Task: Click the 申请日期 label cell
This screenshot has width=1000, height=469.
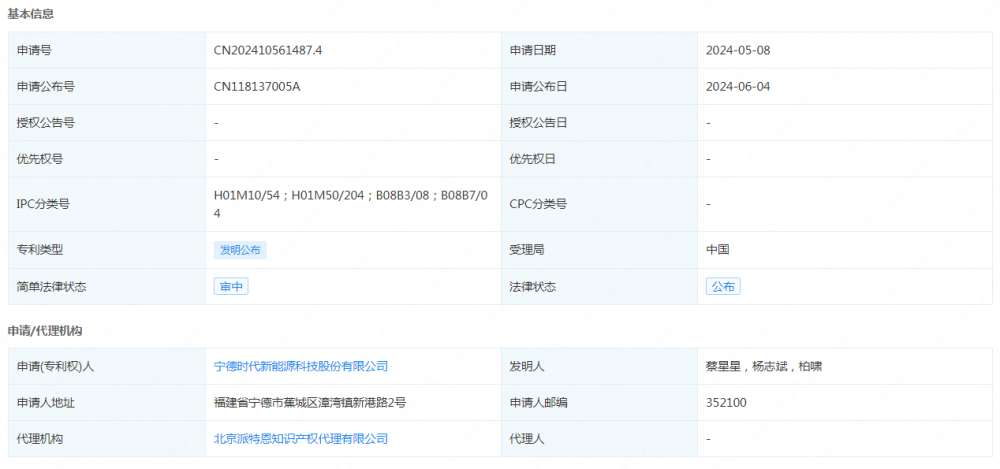Action: (599, 50)
